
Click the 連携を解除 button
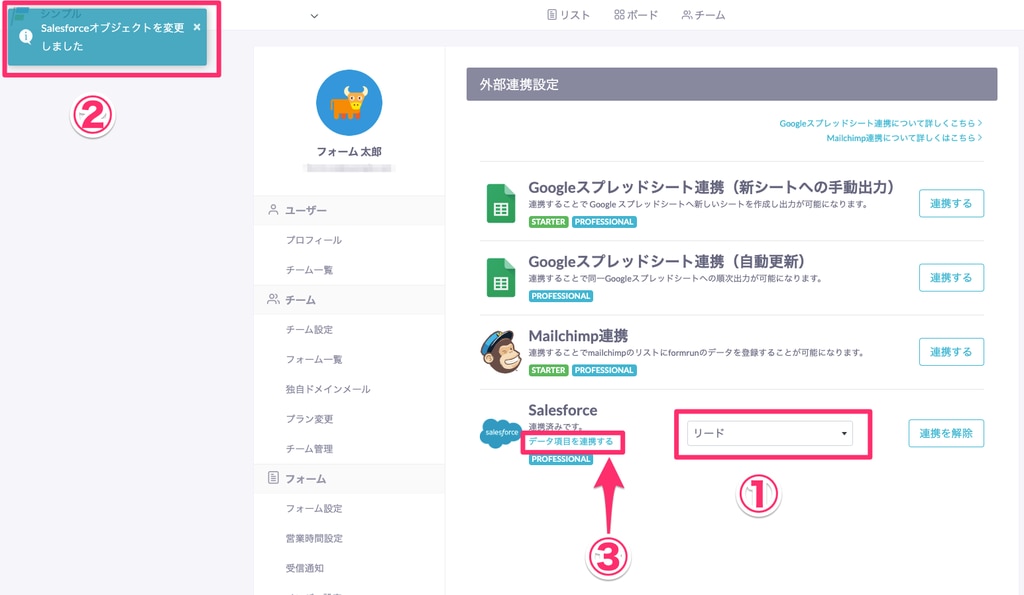tap(946, 433)
